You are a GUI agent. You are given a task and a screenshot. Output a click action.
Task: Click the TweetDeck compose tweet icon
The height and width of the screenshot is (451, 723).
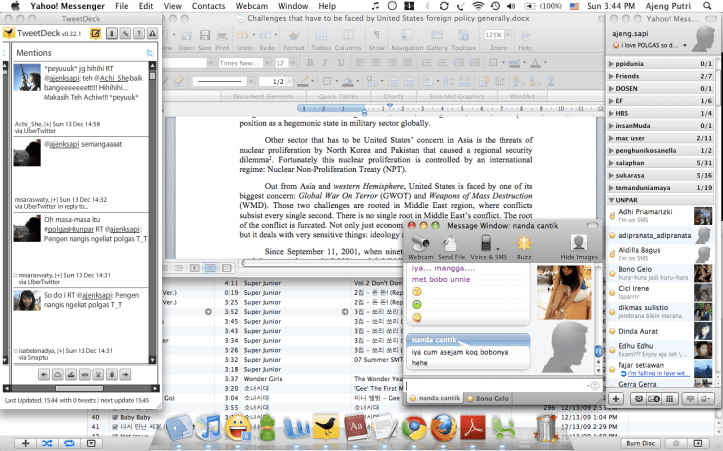point(95,33)
